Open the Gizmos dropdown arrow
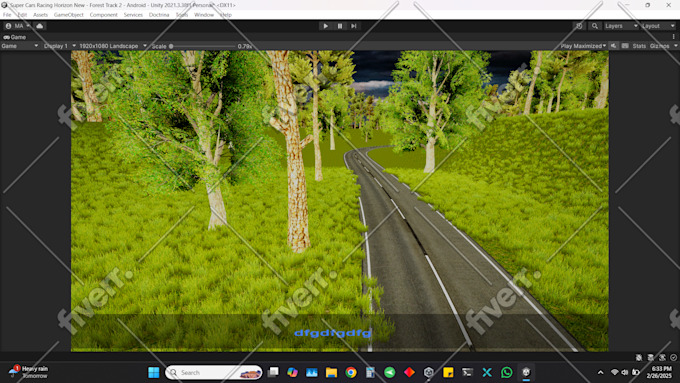This screenshot has width=680, height=383. [675, 46]
